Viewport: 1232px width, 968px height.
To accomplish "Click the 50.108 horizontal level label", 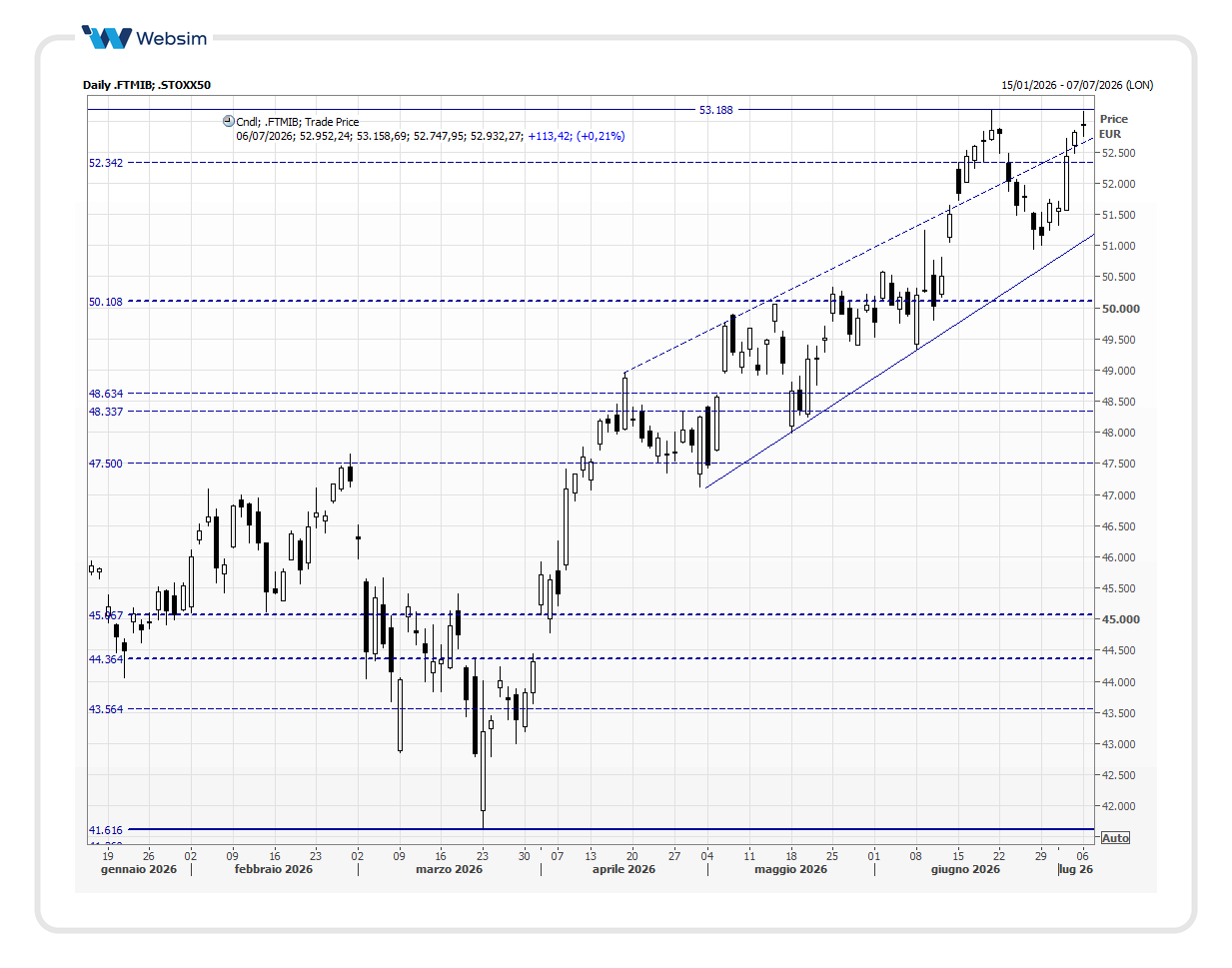I will (106, 302).
